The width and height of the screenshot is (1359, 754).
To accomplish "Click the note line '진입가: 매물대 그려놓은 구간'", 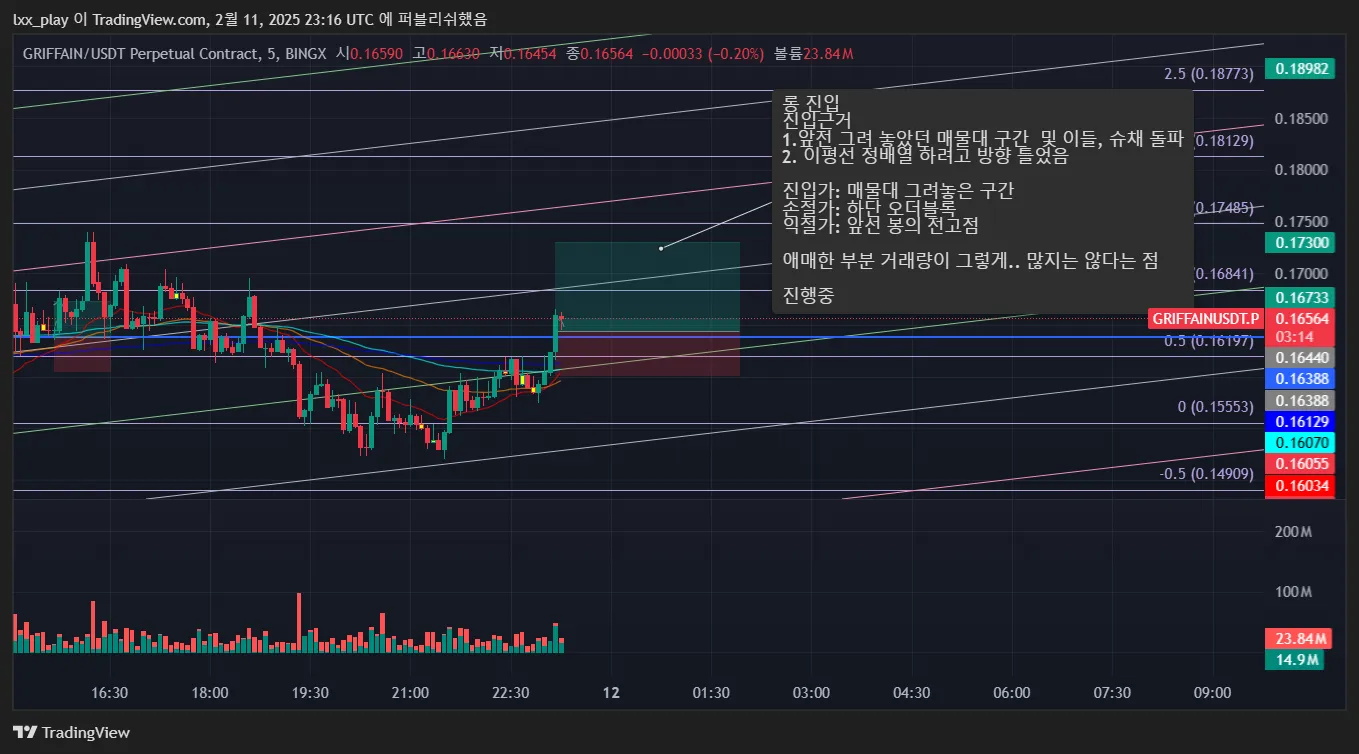I will tap(898, 190).
